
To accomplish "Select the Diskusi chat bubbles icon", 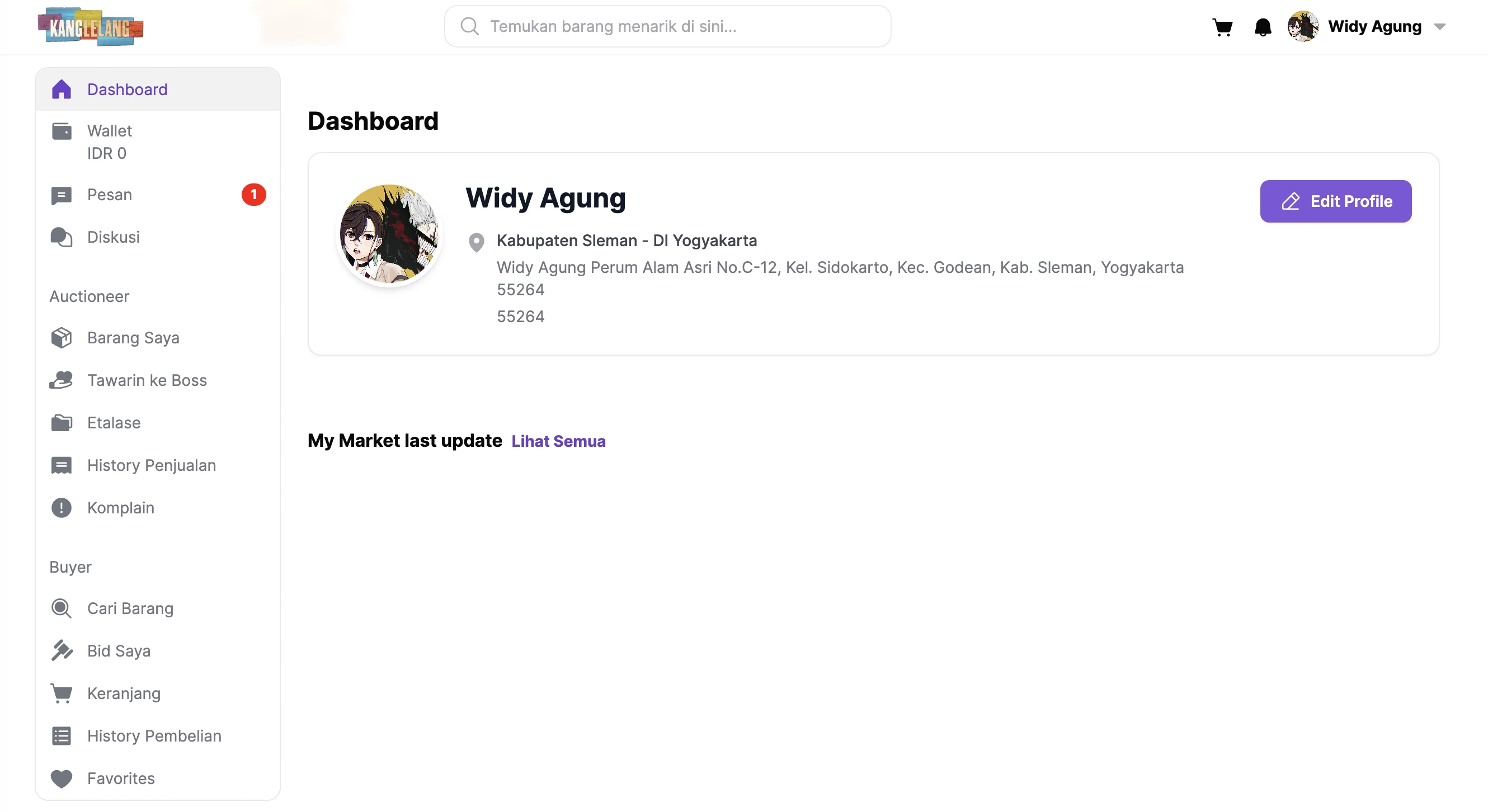I will click(61, 237).
